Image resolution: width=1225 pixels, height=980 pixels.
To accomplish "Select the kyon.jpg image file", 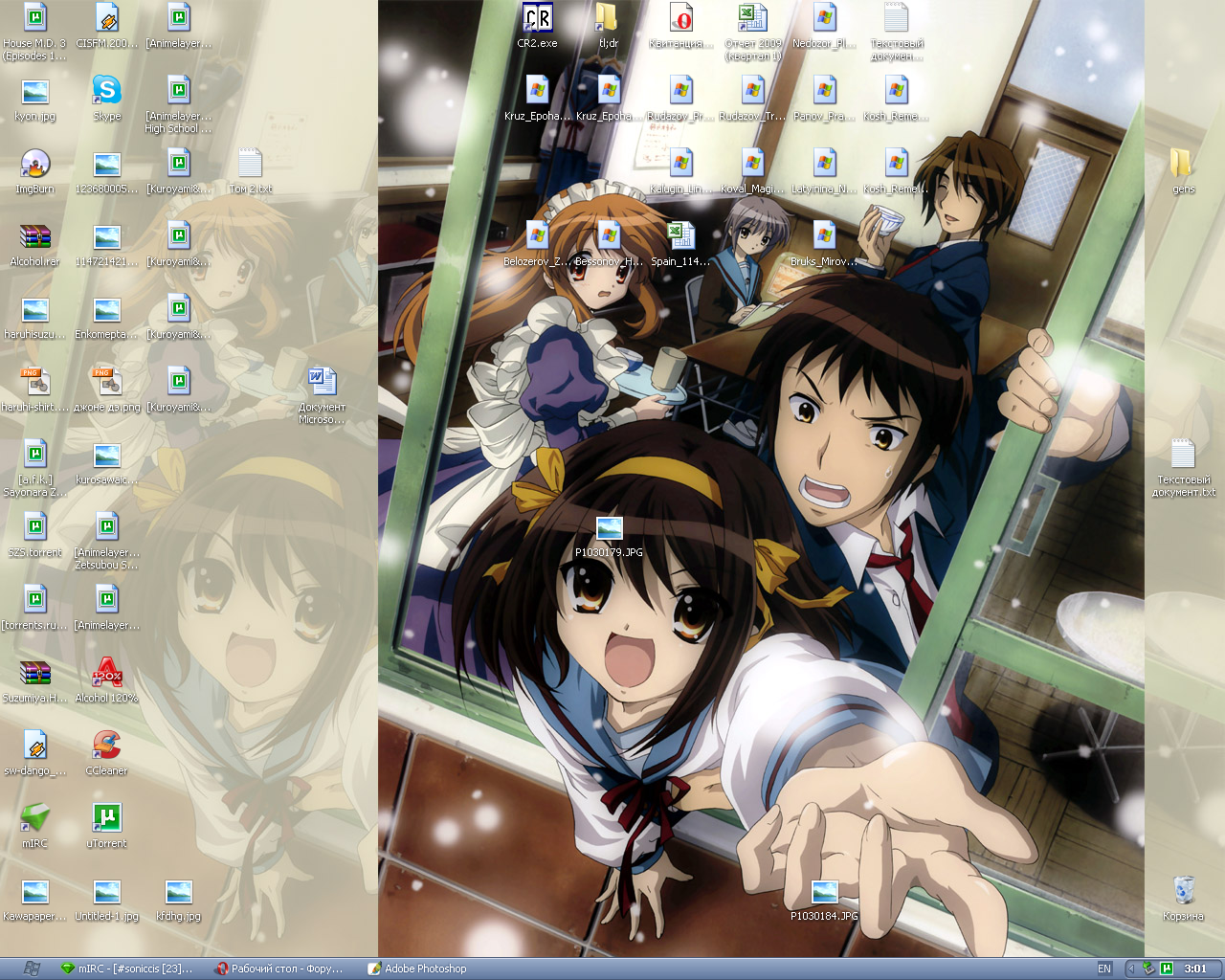I will [35, 99].
